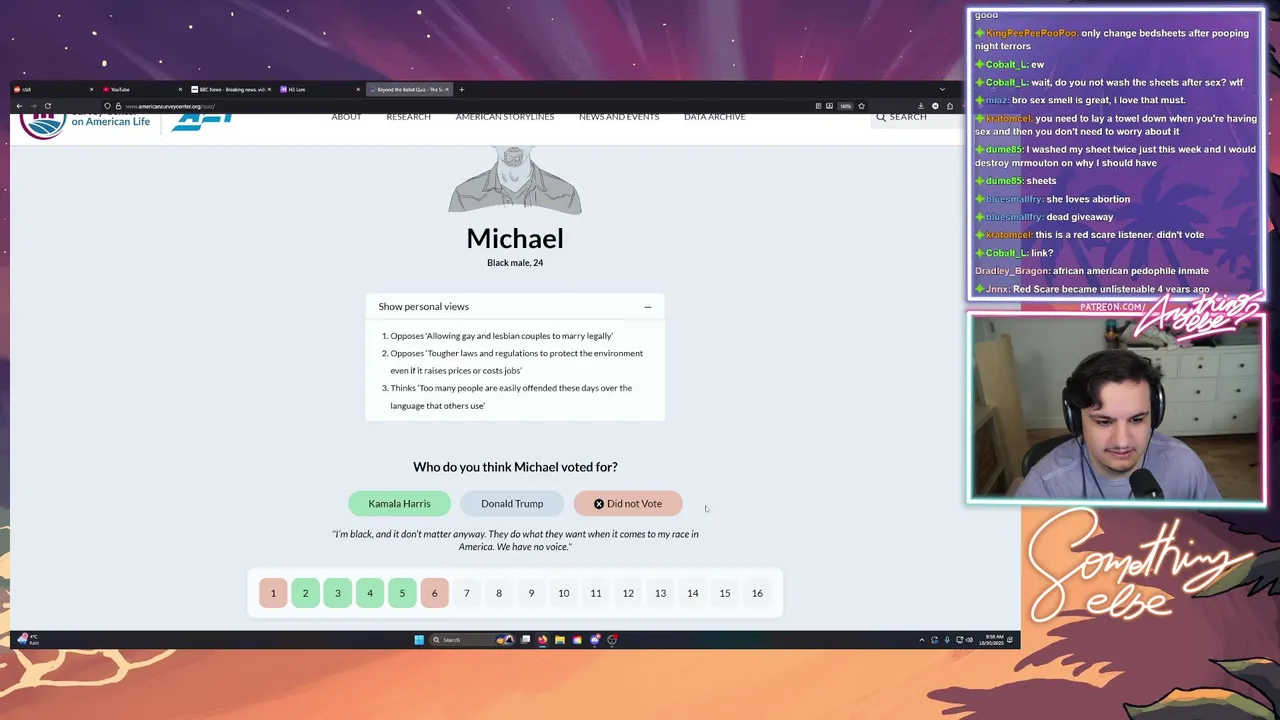Select the Beyond the Ballot Quiz tab
1280x720 pixels.
click(x=408, y=89)
